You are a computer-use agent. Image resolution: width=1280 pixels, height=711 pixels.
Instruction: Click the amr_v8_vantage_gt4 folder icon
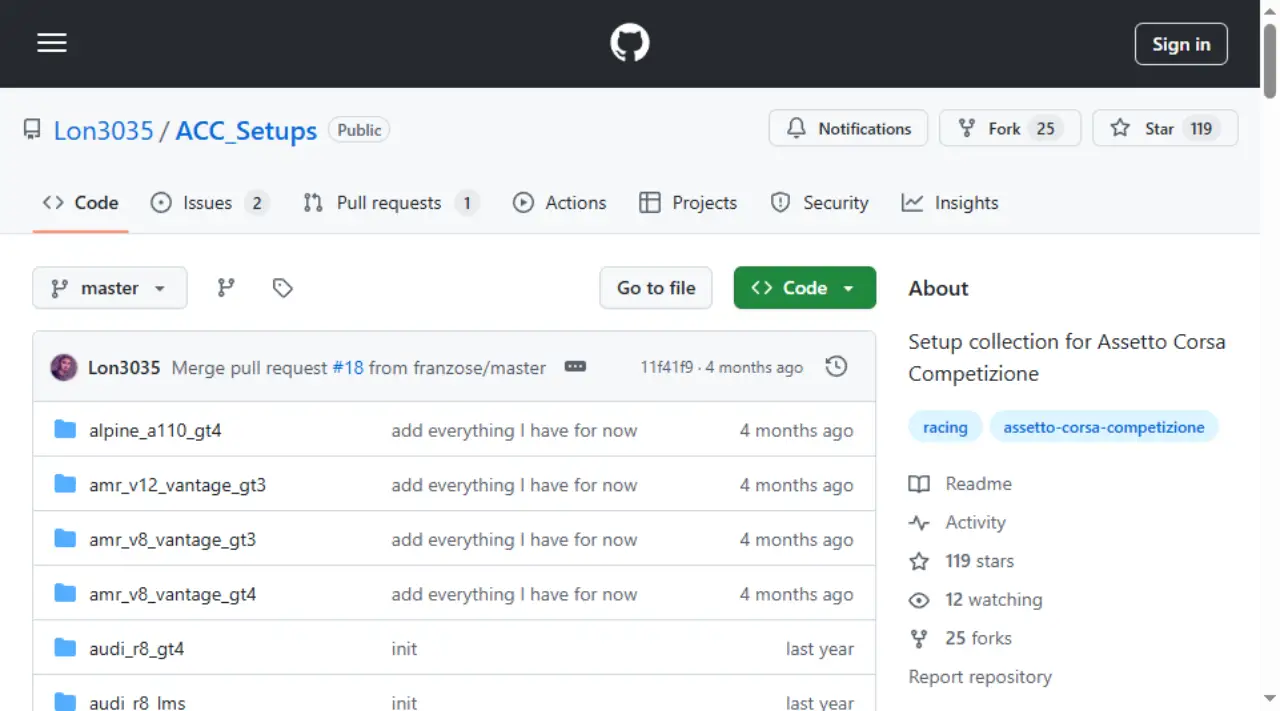pos(65,594)
